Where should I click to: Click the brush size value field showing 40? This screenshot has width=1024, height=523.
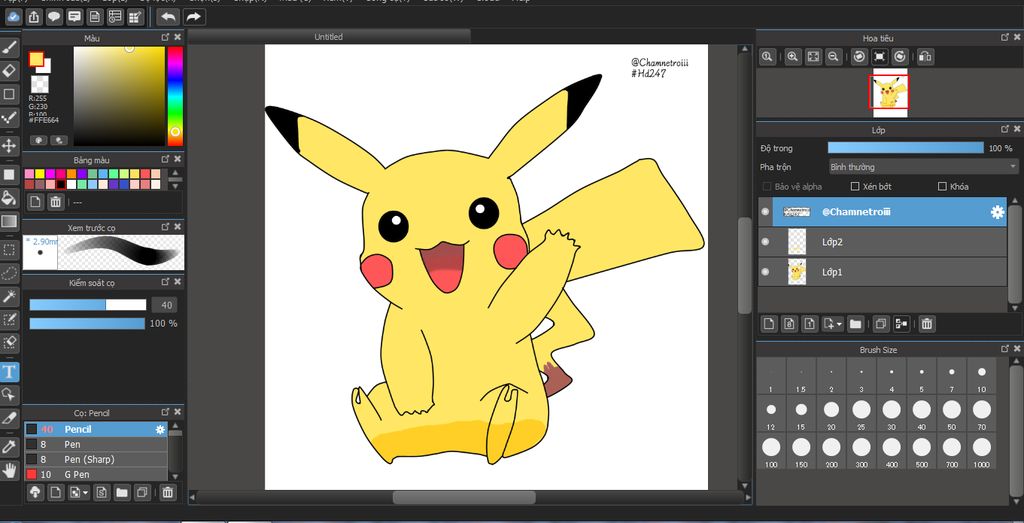click(165, 305)
